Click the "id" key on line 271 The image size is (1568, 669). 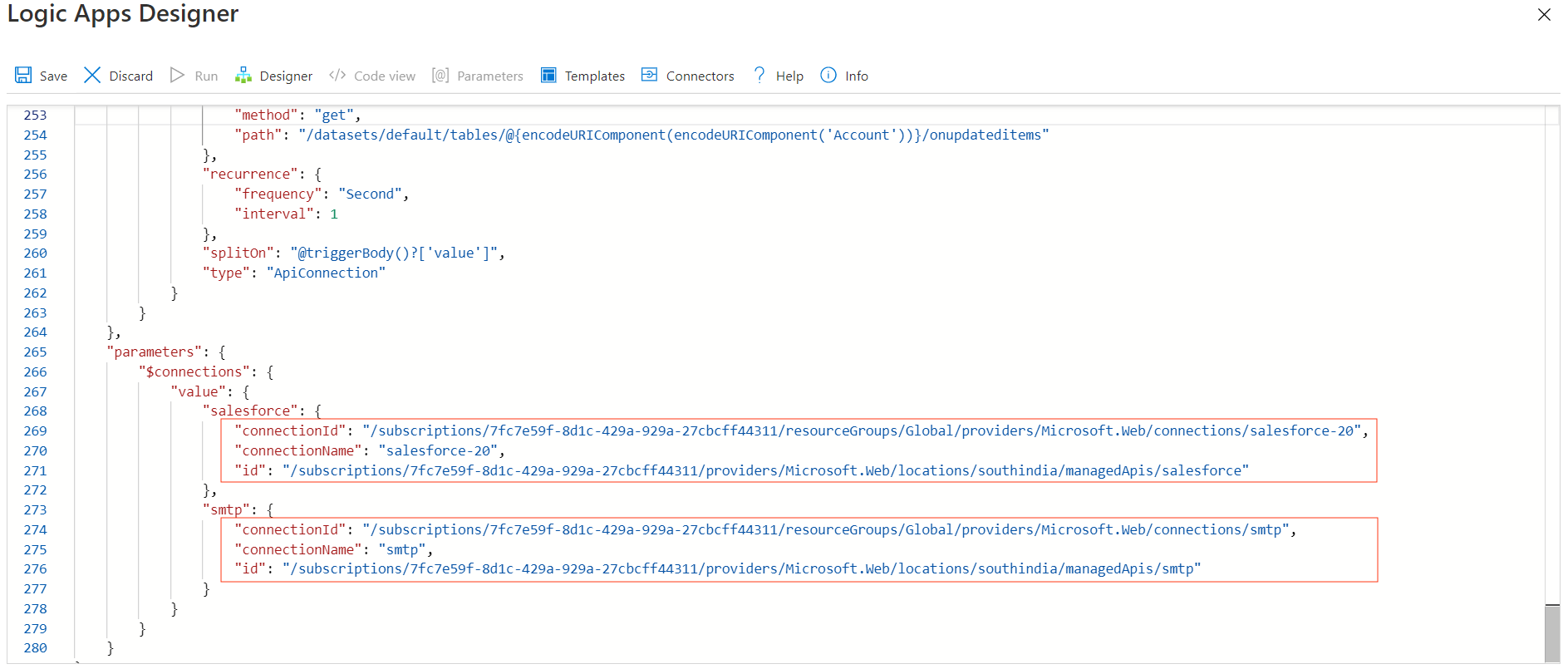click(x=250, y=470)
